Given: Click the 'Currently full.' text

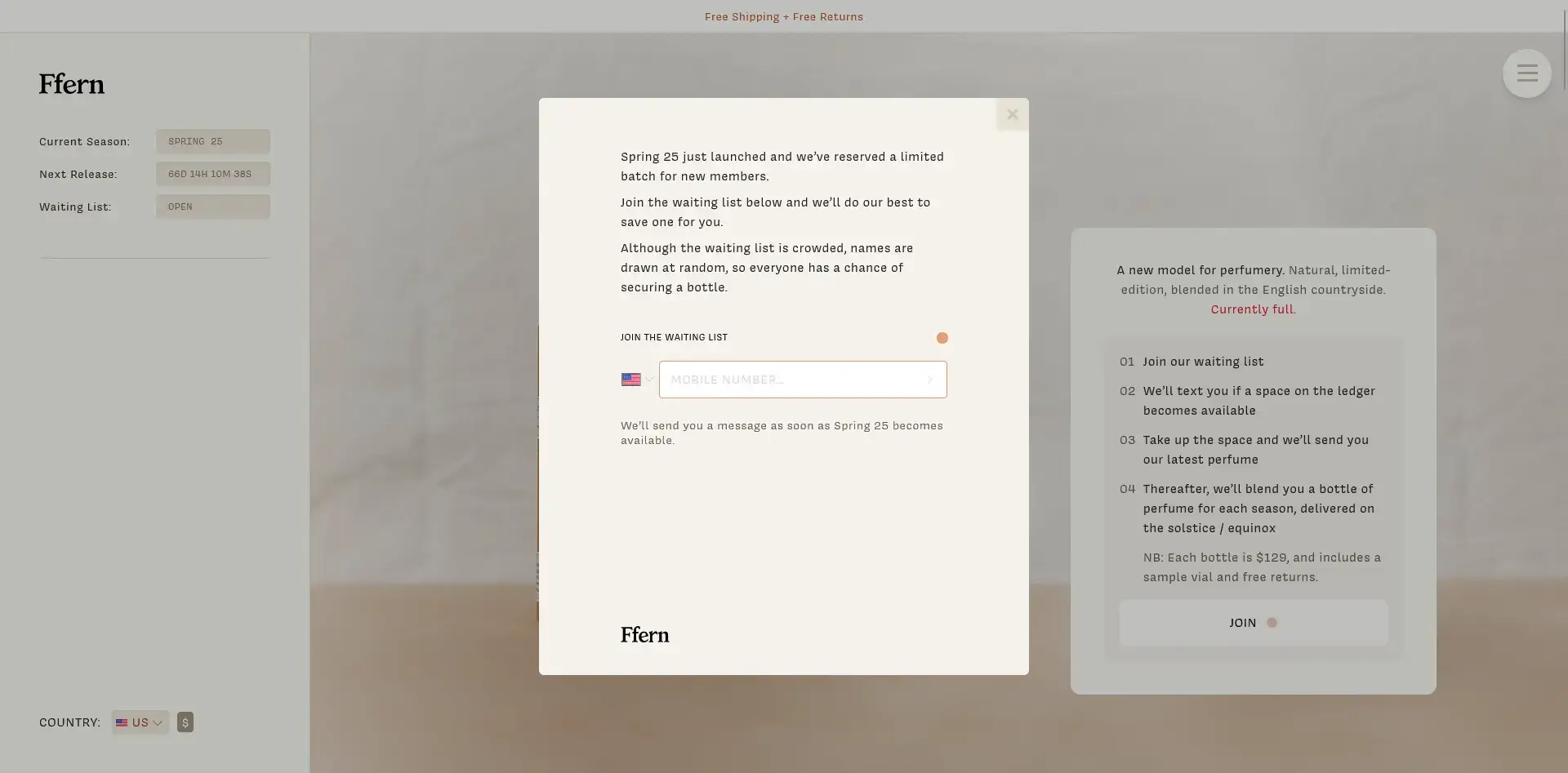Looking at the screenshot, I should 1254,309.
